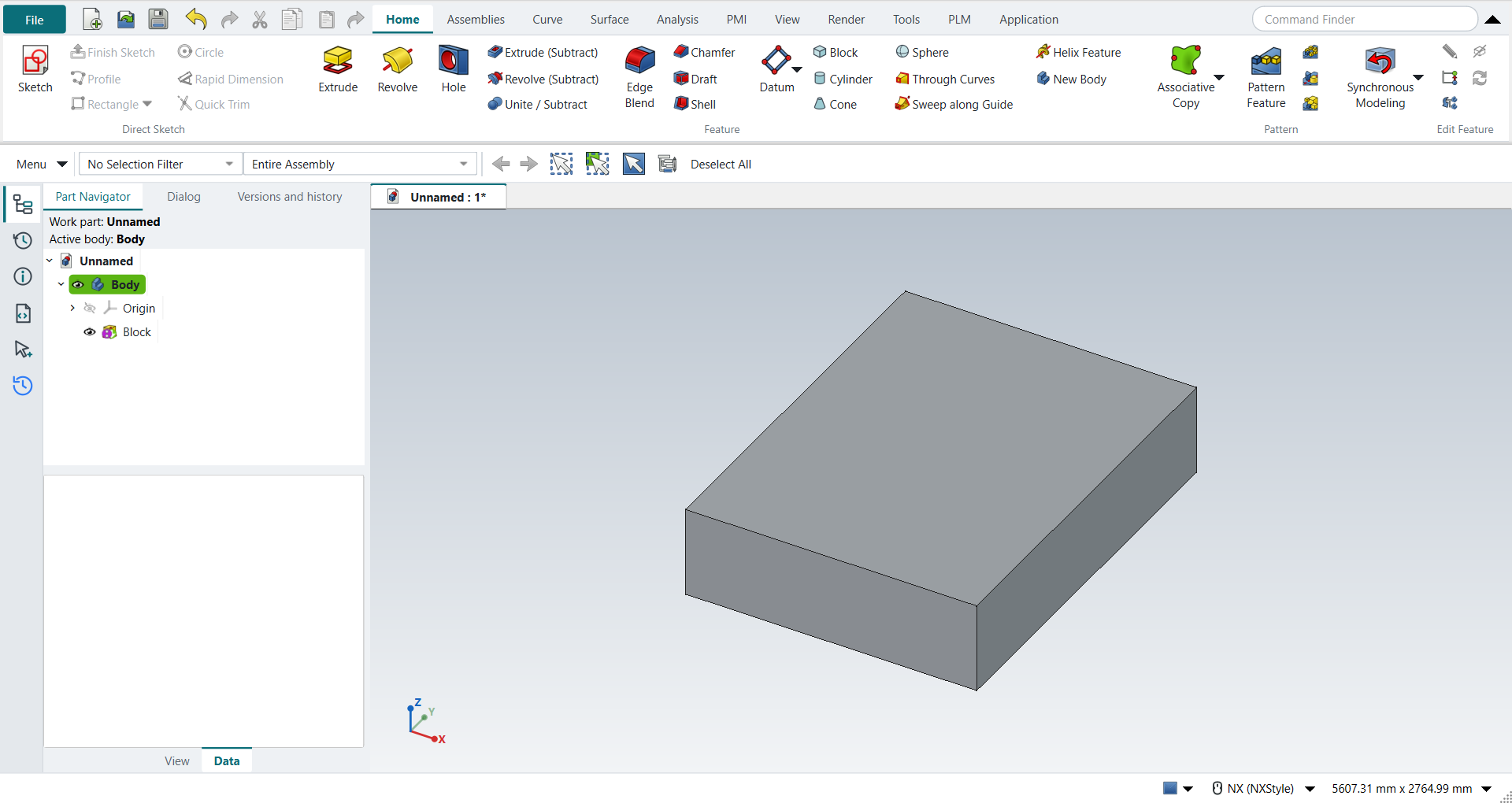The height and width of the screenshot is (803, 1512).
Task: Click Deselect All
Action: tap(721, 164)
